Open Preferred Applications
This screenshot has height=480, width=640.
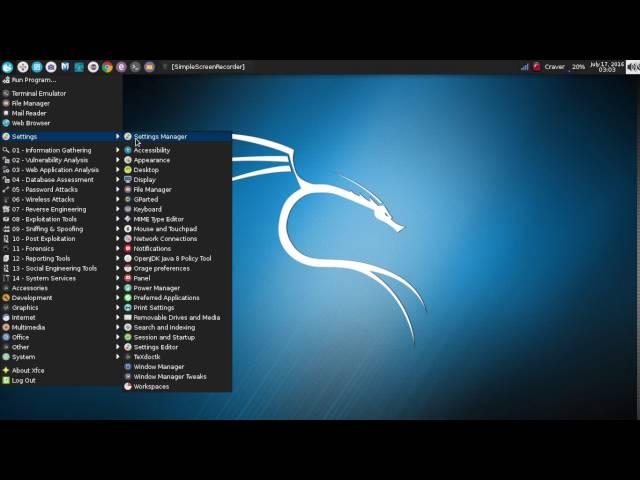tap(177, 298)
